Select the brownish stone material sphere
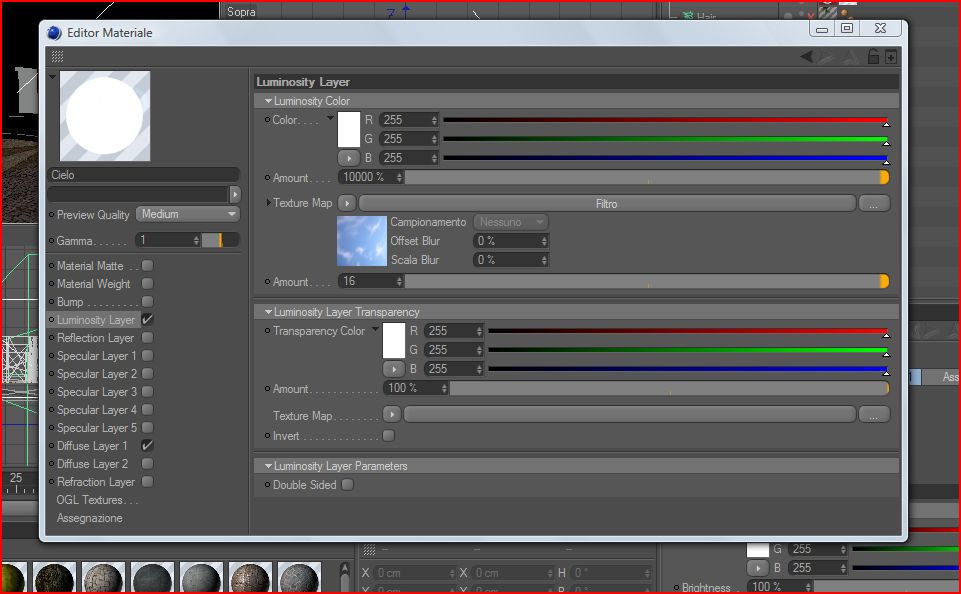 [250, 578]
